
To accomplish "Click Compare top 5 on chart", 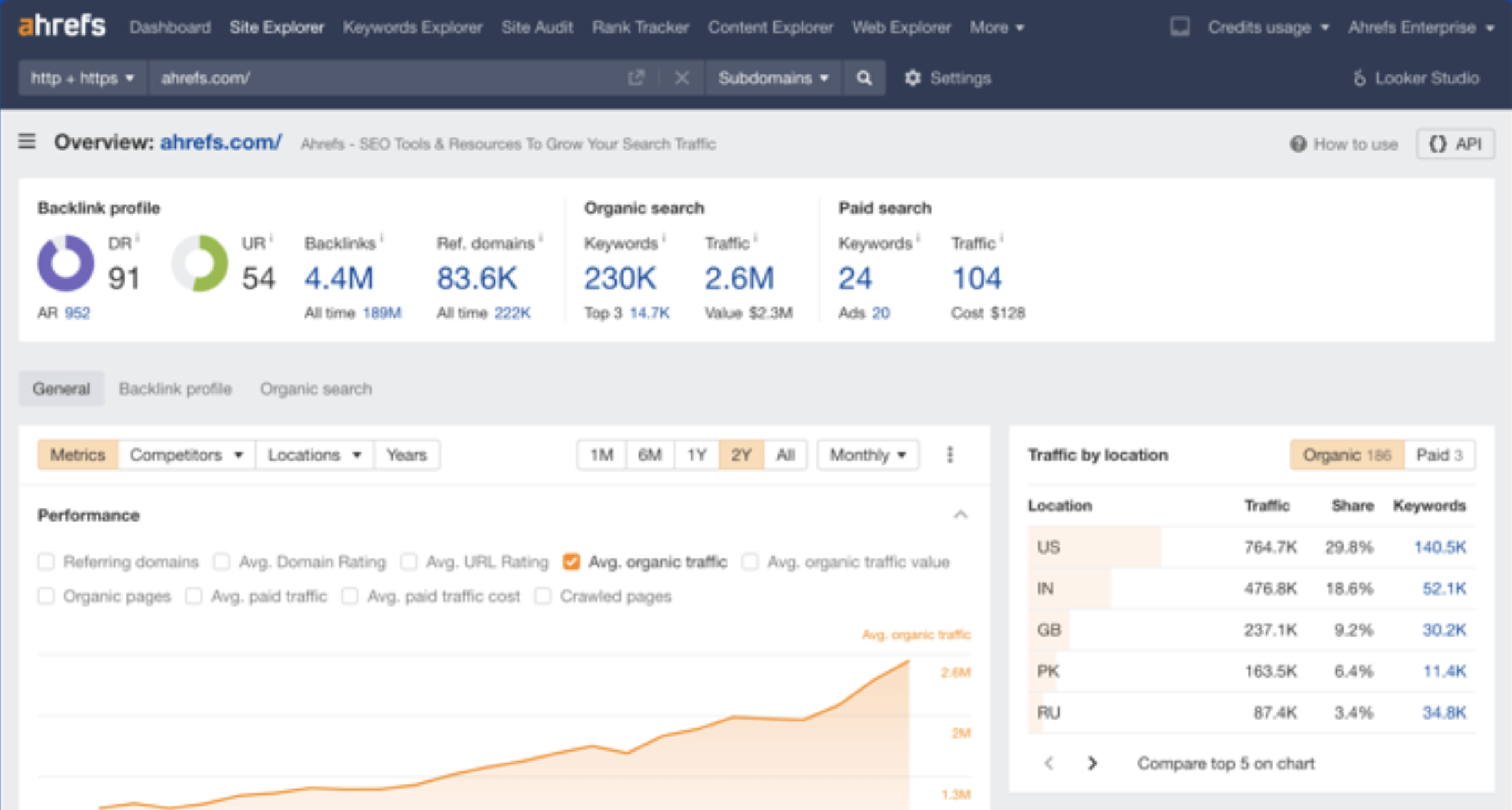I will [1226, 763].
